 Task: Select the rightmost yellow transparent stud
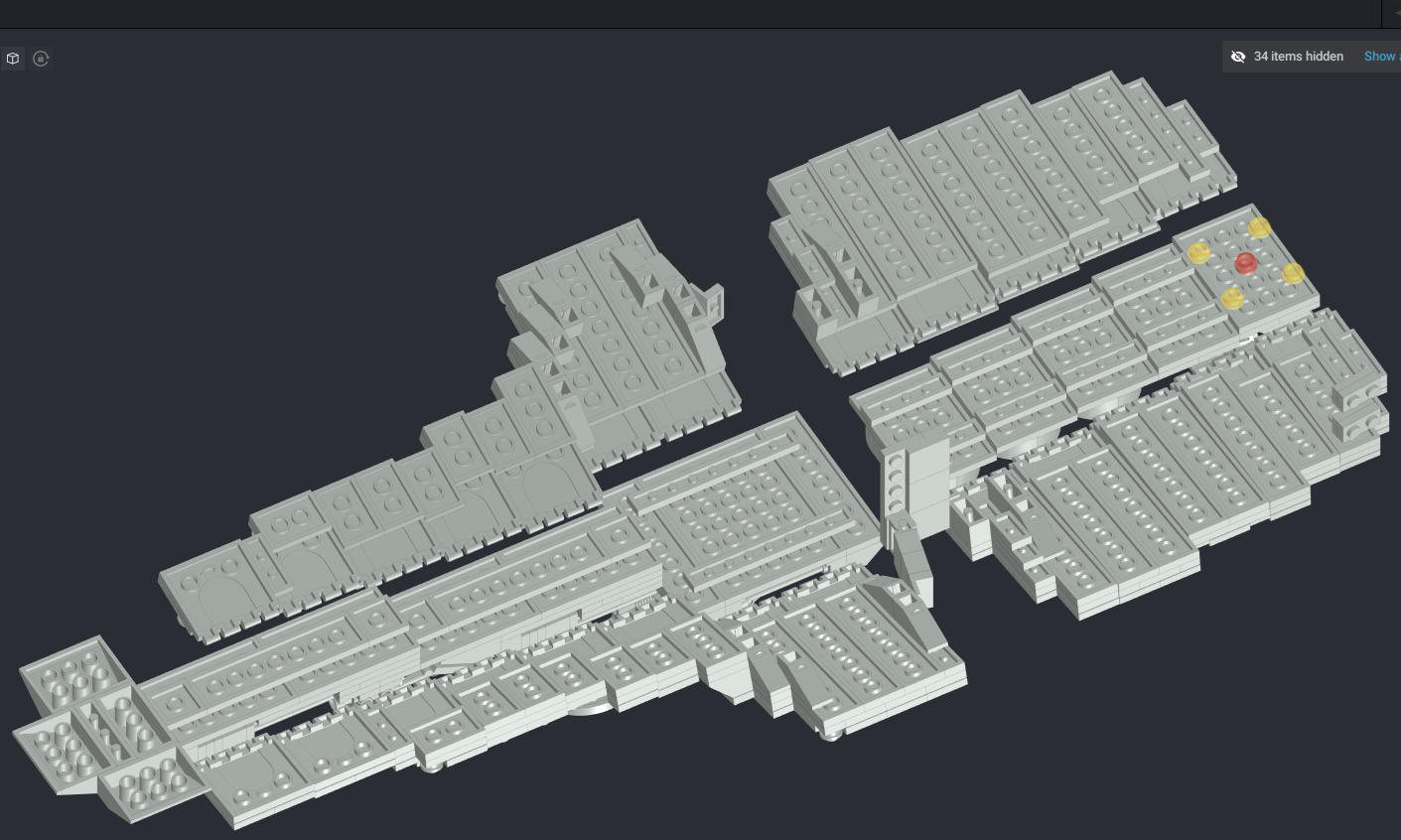coord(1293,273)
